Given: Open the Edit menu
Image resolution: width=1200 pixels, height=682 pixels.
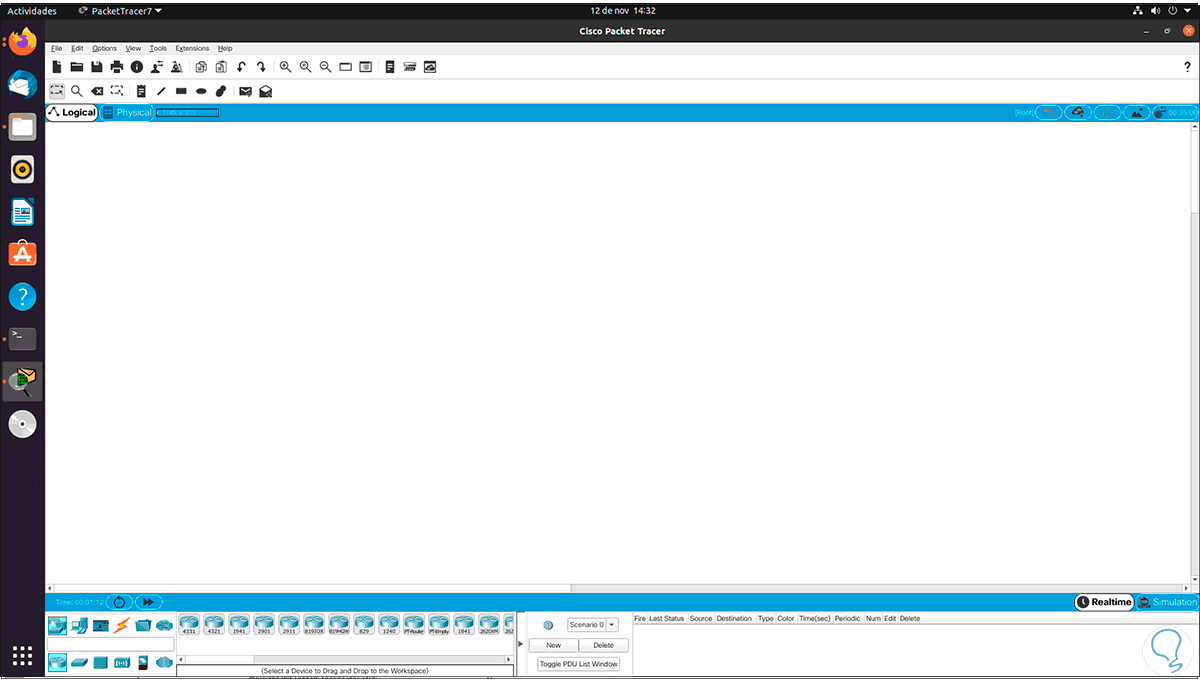Looking at the screenshot, I should (77, 48).
